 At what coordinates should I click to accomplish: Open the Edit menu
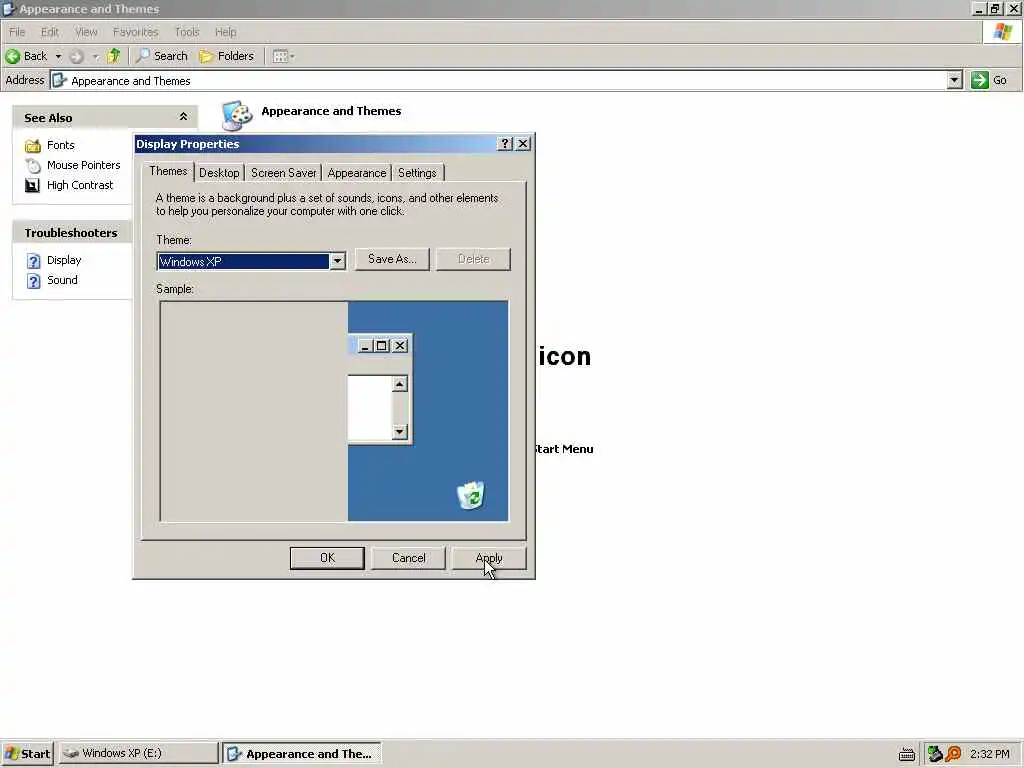point(50,32)
